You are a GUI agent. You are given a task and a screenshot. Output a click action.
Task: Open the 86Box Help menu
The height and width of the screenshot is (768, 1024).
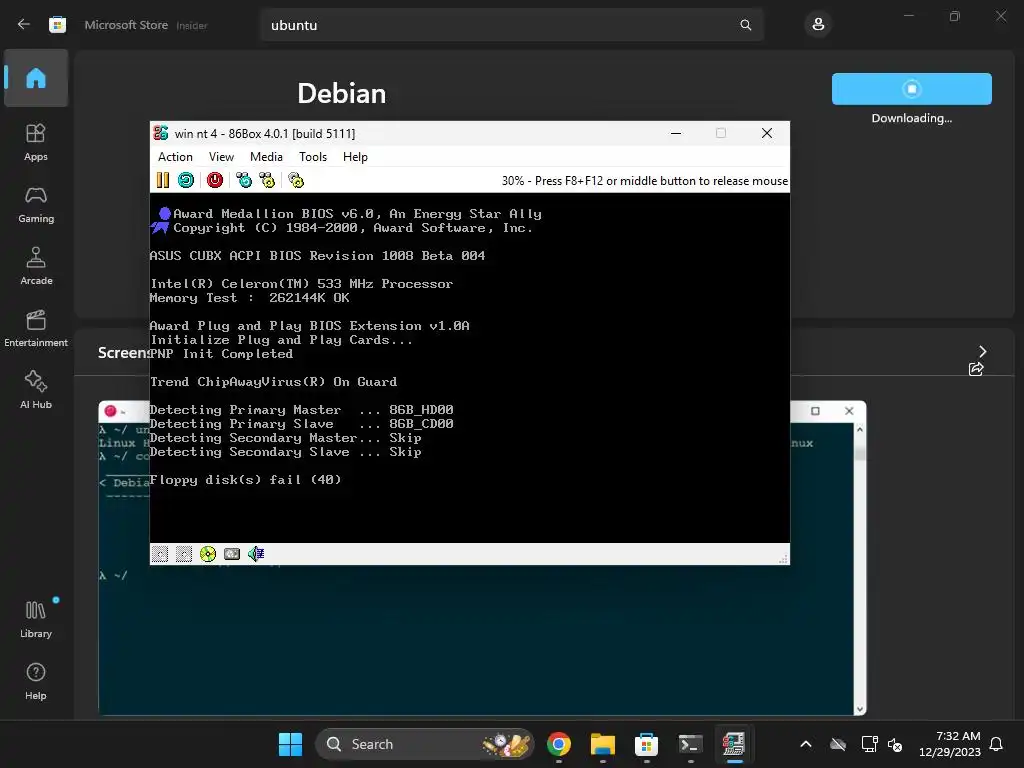(x=355, y=157)
